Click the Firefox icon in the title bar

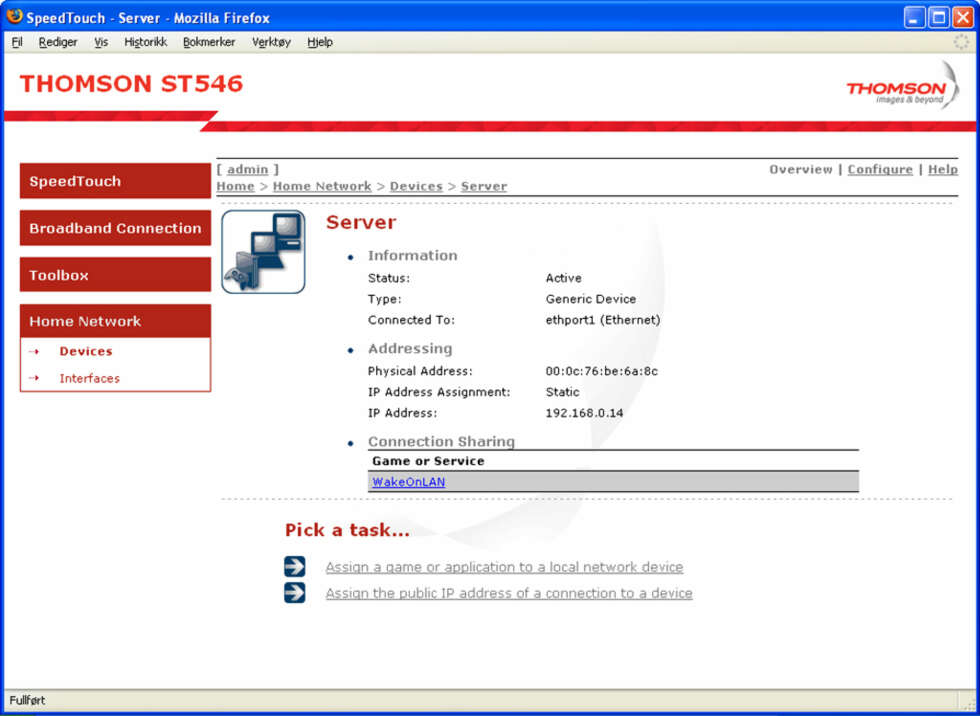click(14, 16)
